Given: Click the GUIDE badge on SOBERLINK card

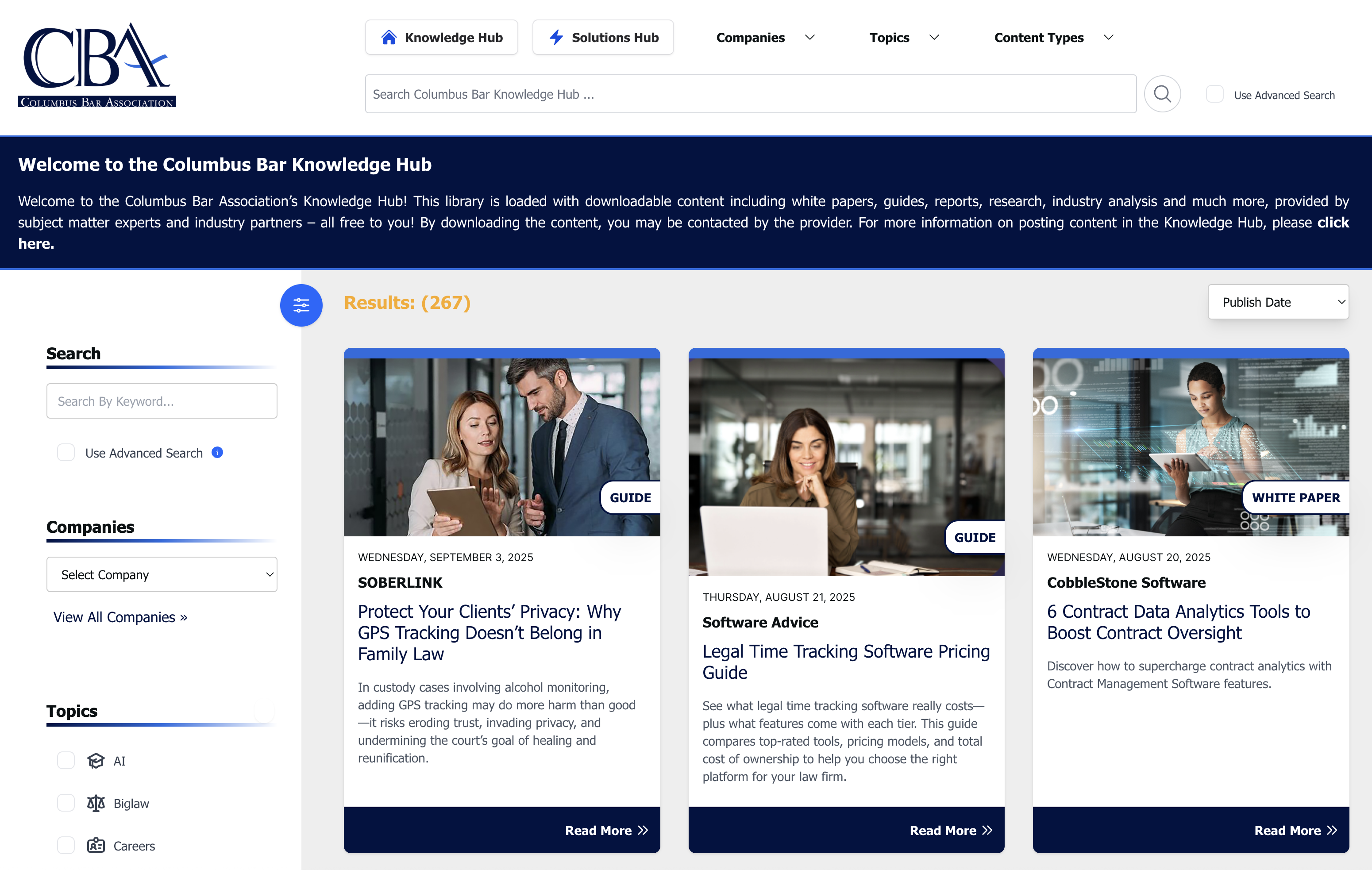Looking at the screenshot, I should click(630, 497).
